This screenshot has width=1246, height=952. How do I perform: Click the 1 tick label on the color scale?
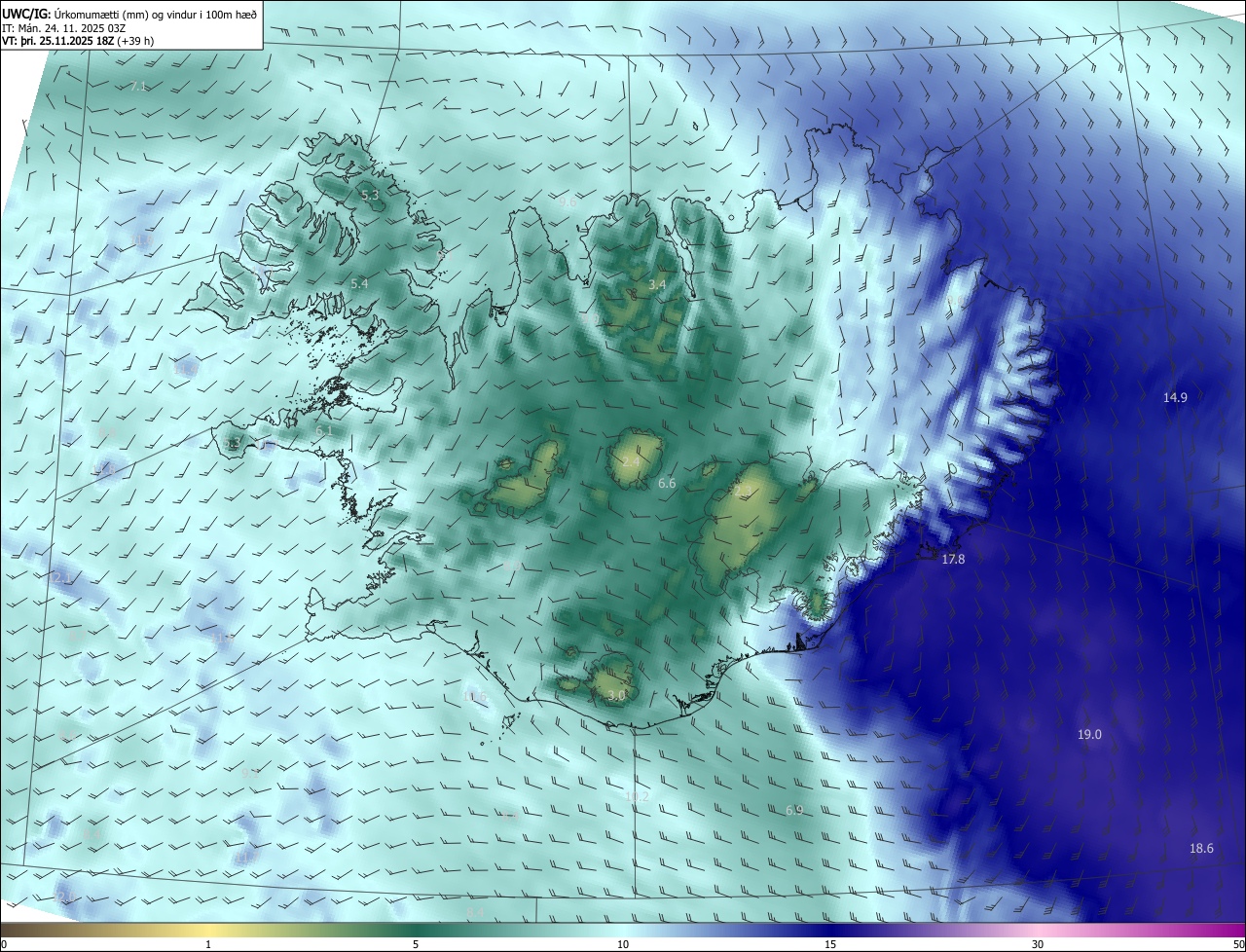click(208, 944)
